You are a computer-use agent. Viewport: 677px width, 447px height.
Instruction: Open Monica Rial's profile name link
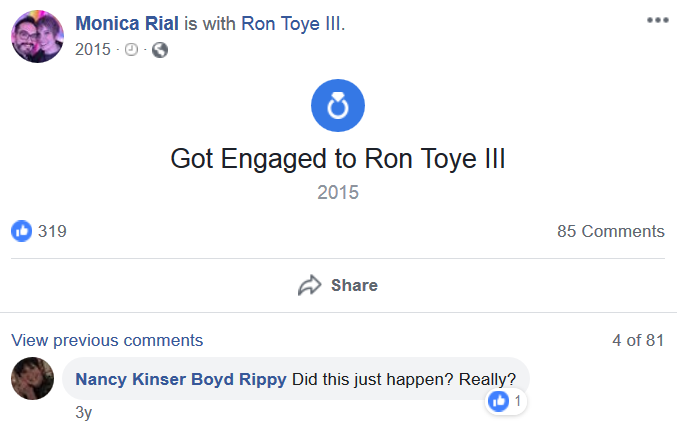click(127, 23)
